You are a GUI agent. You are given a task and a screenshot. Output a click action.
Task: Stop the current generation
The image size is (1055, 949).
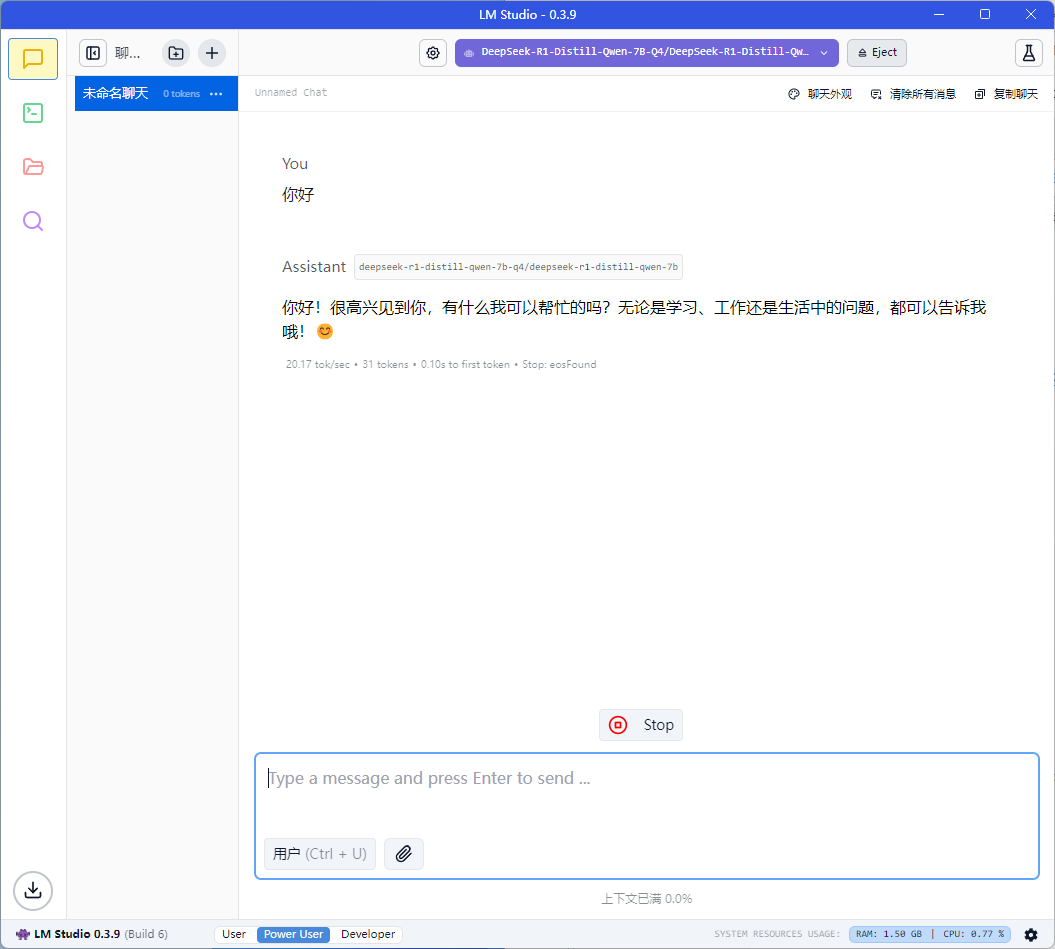click(641, 725)
